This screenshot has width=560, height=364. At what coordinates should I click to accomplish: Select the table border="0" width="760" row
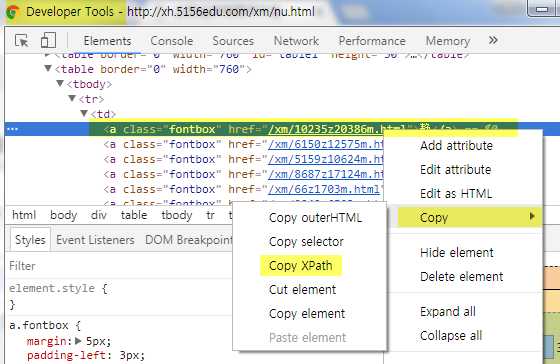[153, 69]
